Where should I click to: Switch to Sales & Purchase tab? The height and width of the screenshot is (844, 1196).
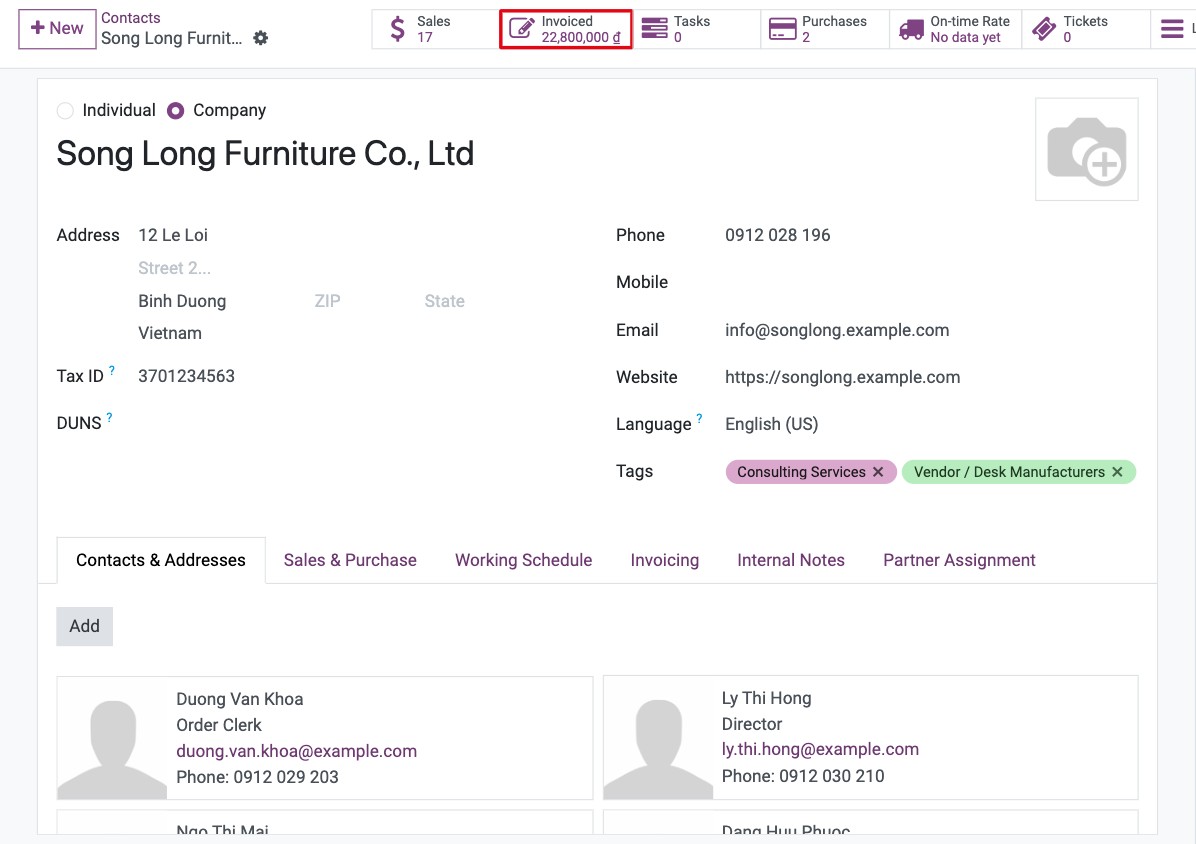click(350, 560)
